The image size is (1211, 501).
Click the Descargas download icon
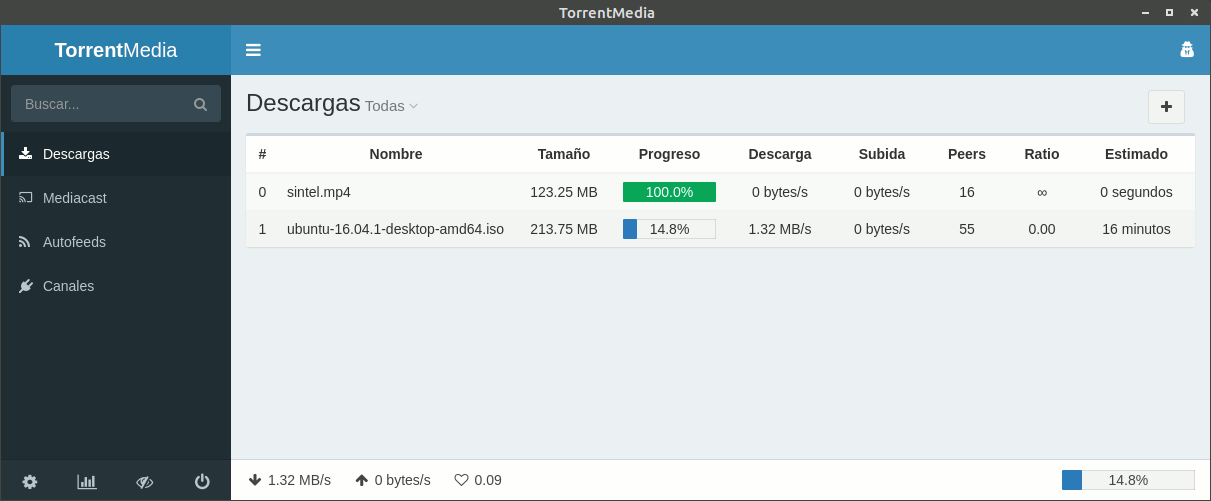pyautogui.click(x=26, y=154)
